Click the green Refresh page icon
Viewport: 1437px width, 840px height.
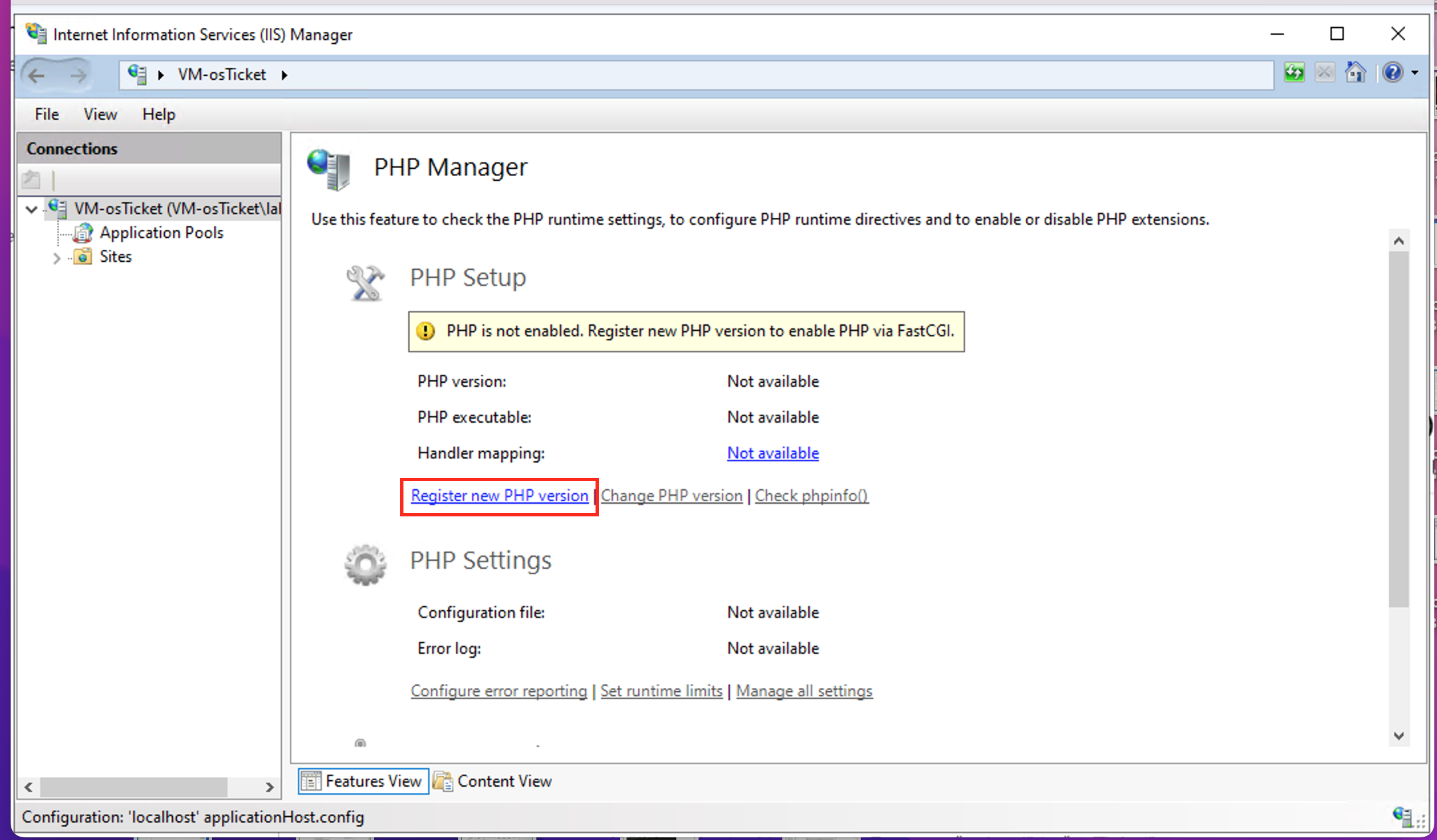pos(1293,72)
